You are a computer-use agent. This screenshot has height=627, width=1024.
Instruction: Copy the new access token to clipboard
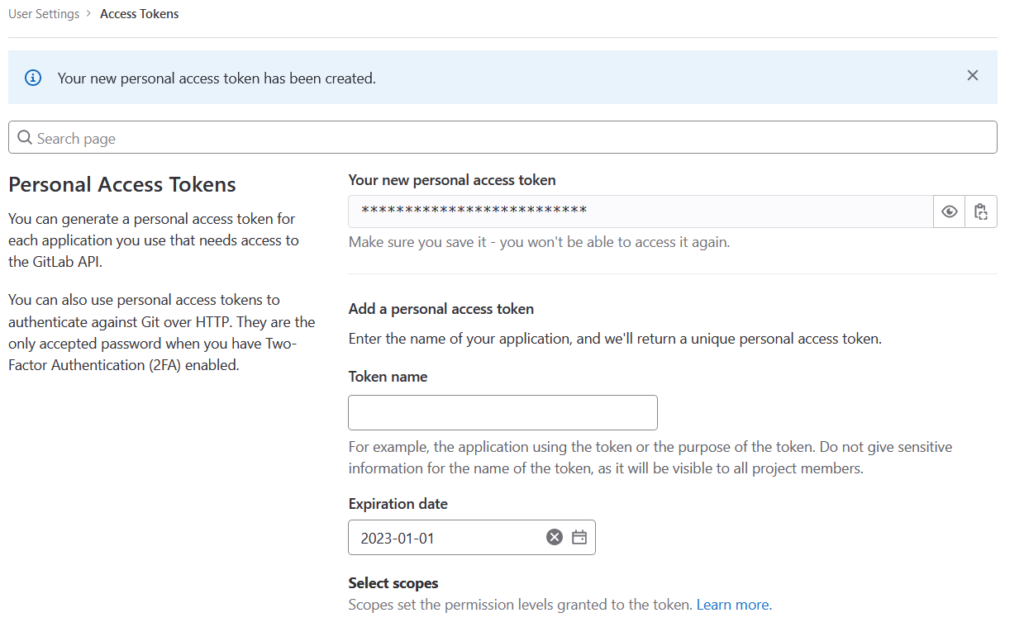(981, 212)
